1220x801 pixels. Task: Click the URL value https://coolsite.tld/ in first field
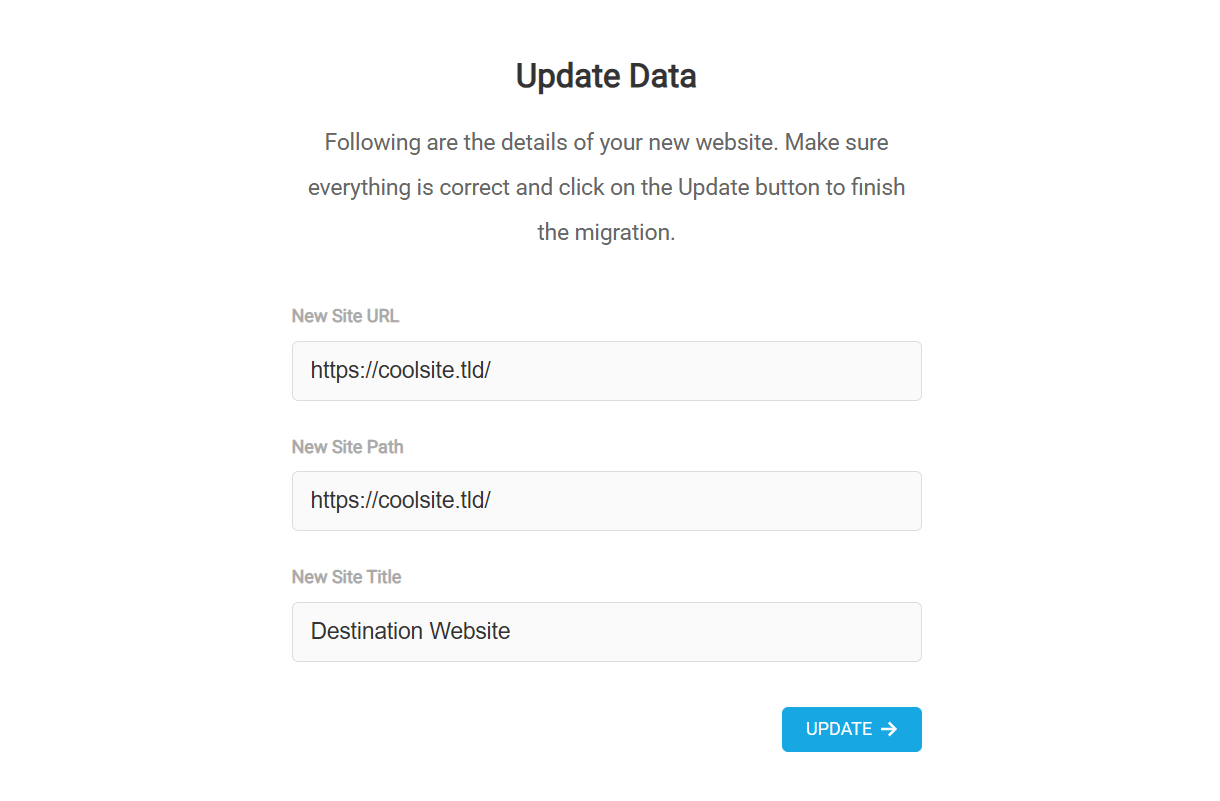[400, 370]
